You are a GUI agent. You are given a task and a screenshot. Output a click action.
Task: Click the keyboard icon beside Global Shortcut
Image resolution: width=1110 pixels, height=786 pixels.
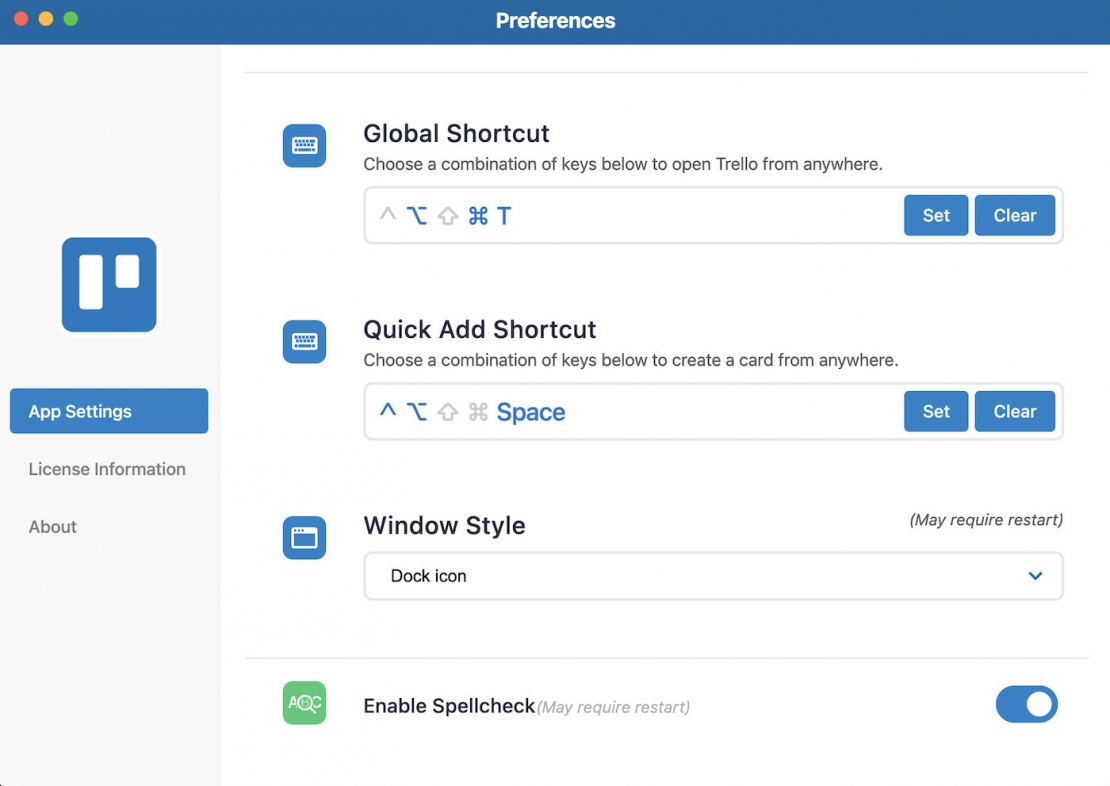[304, 145]
